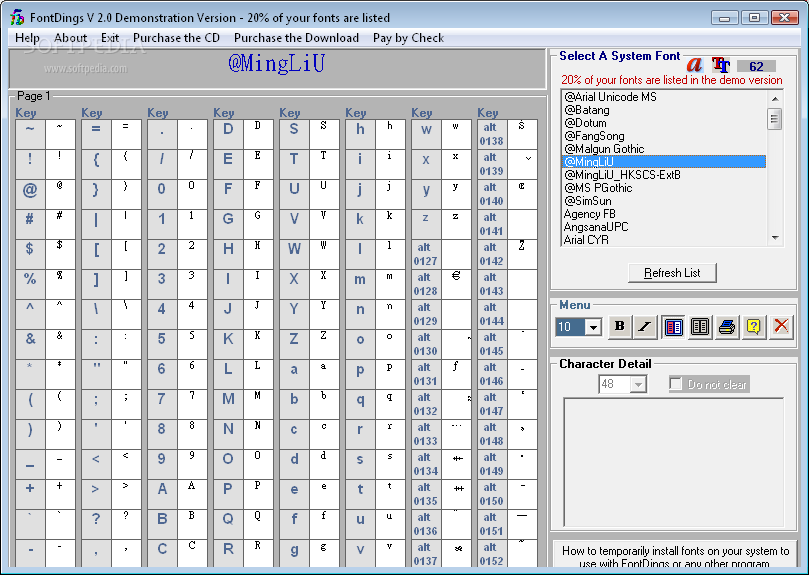Click the Character Detail preview box
Viewport: 809px width, 575px height.
(673, 462)
